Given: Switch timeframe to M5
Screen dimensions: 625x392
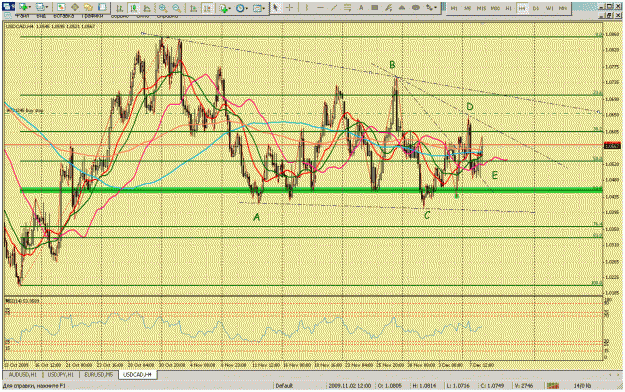Looking at the screenshot, I should (x=468, y=8).
